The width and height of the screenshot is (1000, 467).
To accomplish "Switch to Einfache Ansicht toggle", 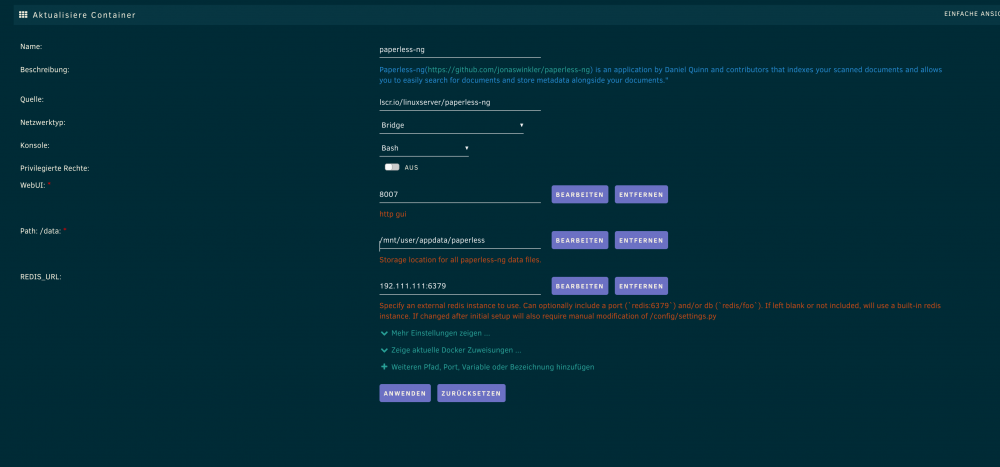I will pos(971,13).
